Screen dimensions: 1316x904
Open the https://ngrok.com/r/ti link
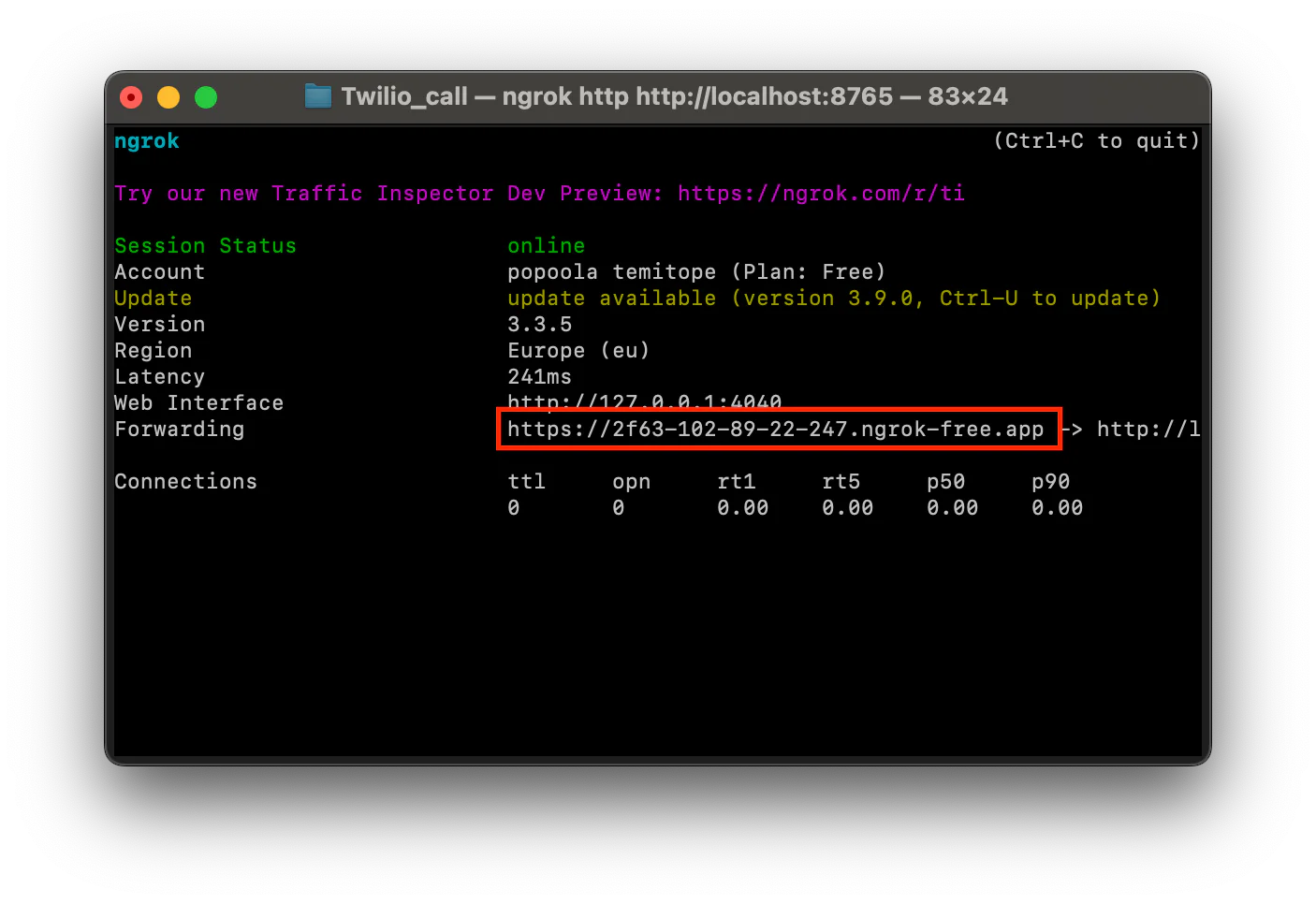(x=821, y=194)
